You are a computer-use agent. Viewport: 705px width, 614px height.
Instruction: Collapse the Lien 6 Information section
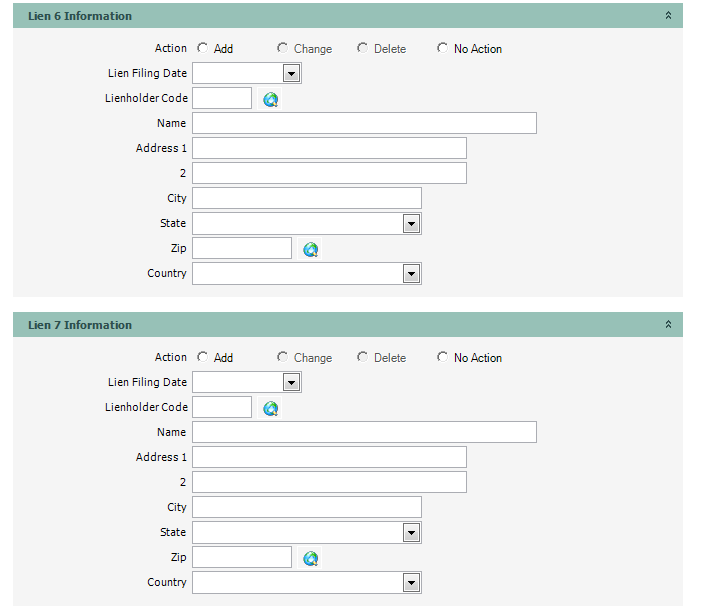(668, 16)
